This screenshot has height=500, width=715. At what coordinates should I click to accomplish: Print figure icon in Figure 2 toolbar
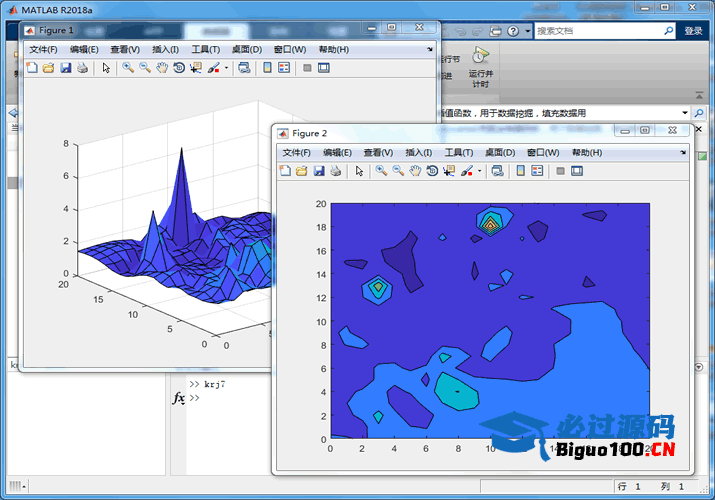point(336,171)
